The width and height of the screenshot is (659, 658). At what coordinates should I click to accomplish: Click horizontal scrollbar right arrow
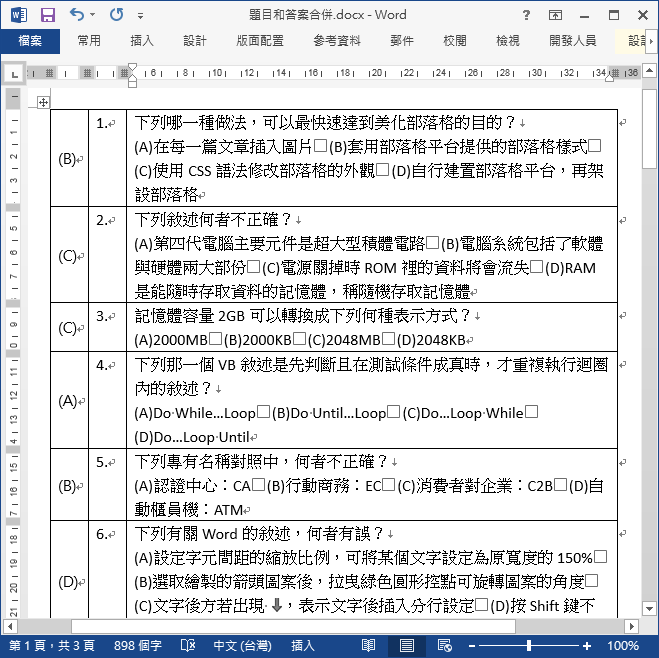point(631,626)
